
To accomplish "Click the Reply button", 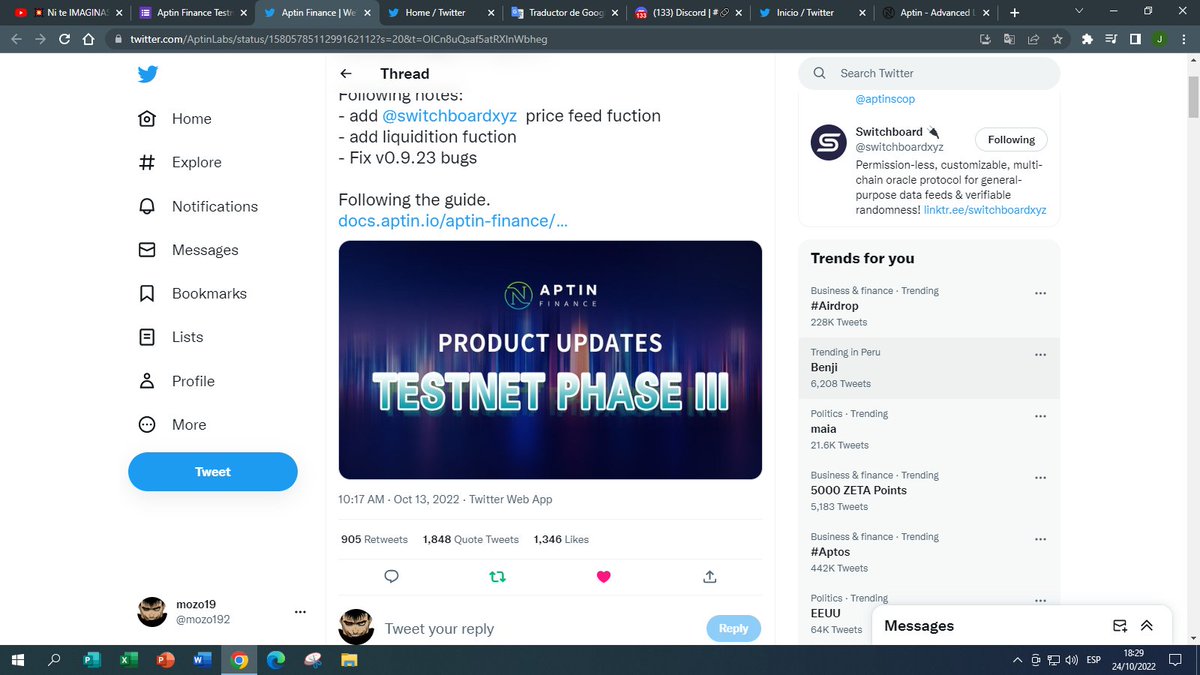I will (733, 628).
